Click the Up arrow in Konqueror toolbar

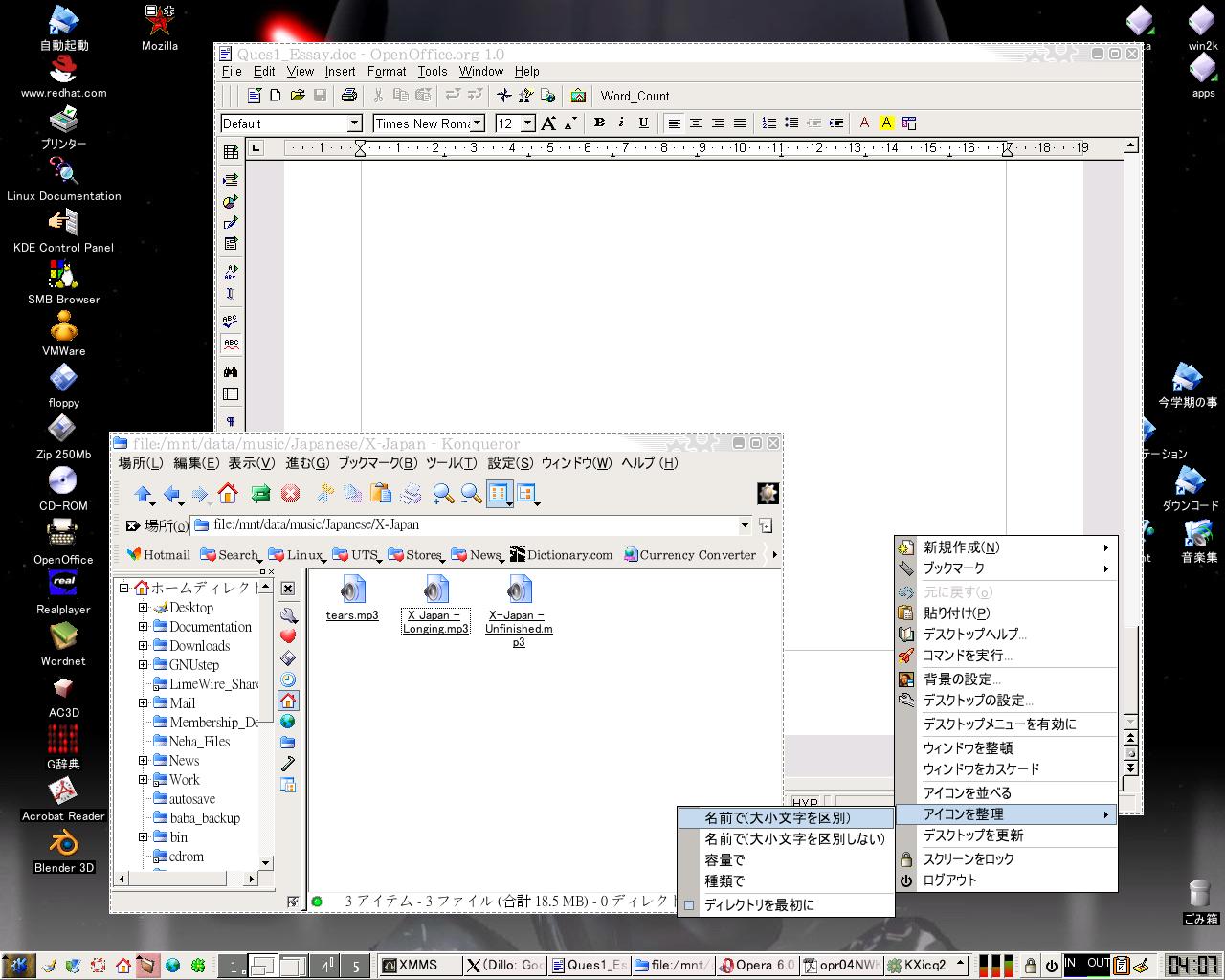tap(144, 494)
